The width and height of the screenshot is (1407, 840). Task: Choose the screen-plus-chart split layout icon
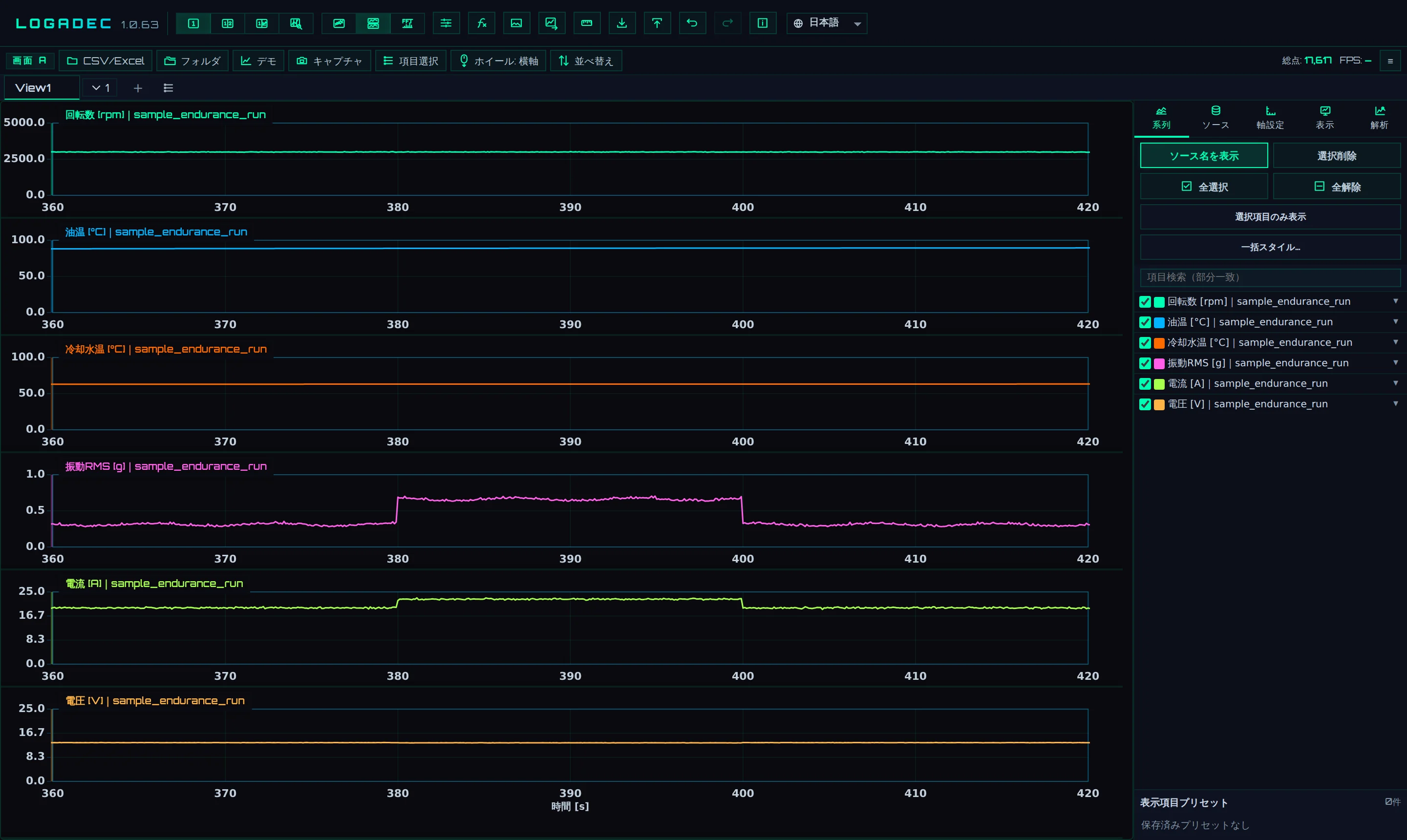click(261, 23)
